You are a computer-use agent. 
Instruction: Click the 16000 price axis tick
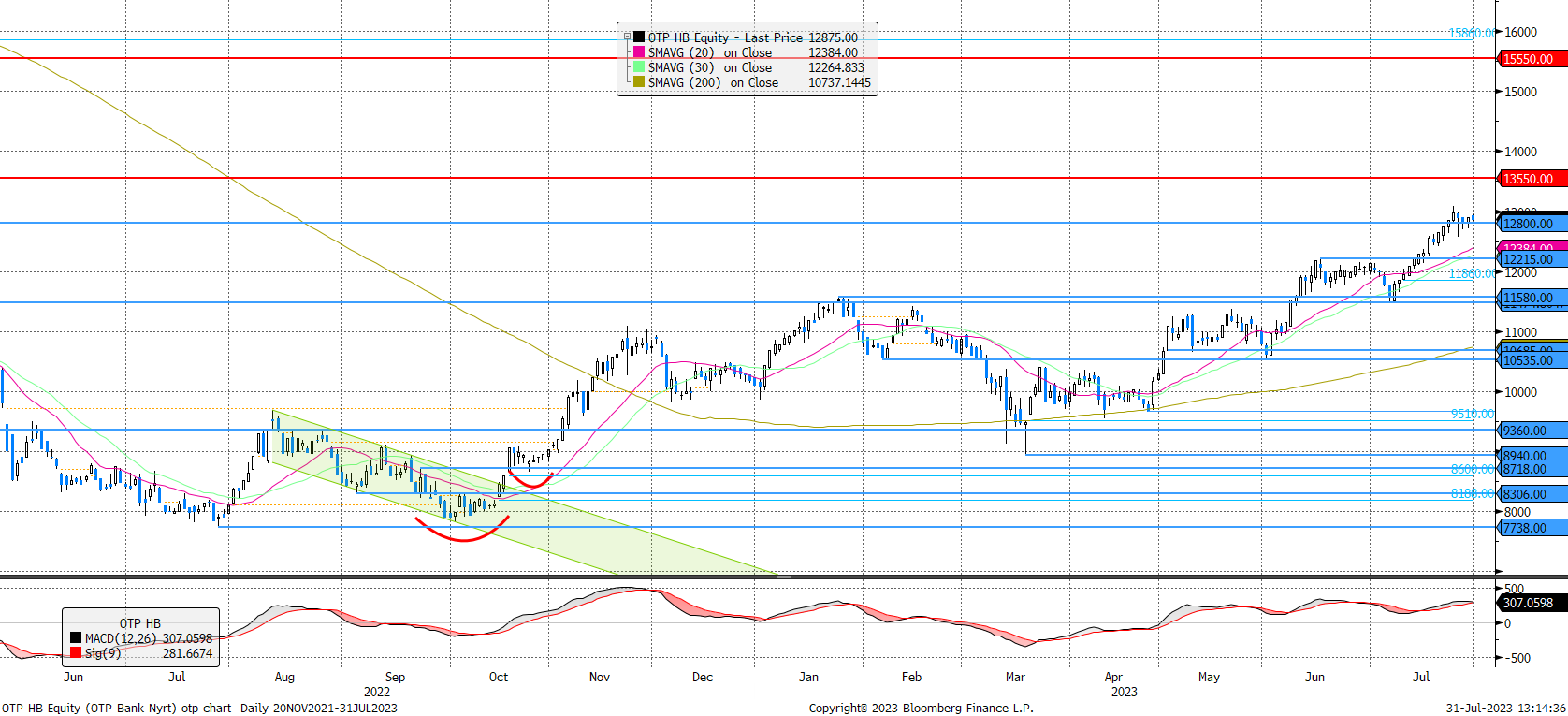click(1520, 32)
